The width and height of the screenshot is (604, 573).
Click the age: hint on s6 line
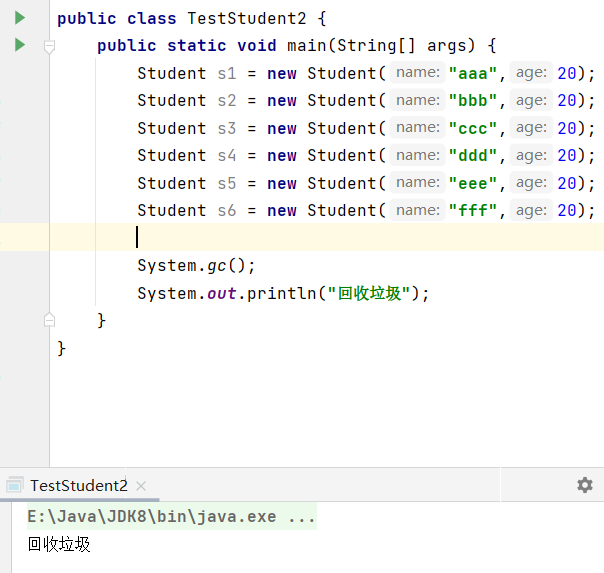531,210
